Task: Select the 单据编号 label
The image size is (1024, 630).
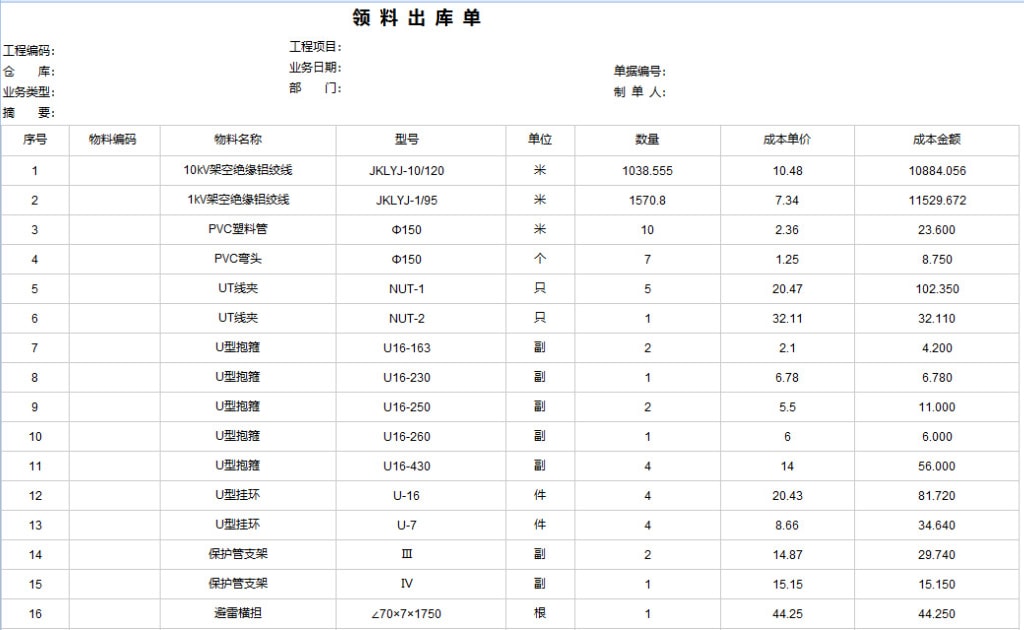Action: click(x=639, y=71)
